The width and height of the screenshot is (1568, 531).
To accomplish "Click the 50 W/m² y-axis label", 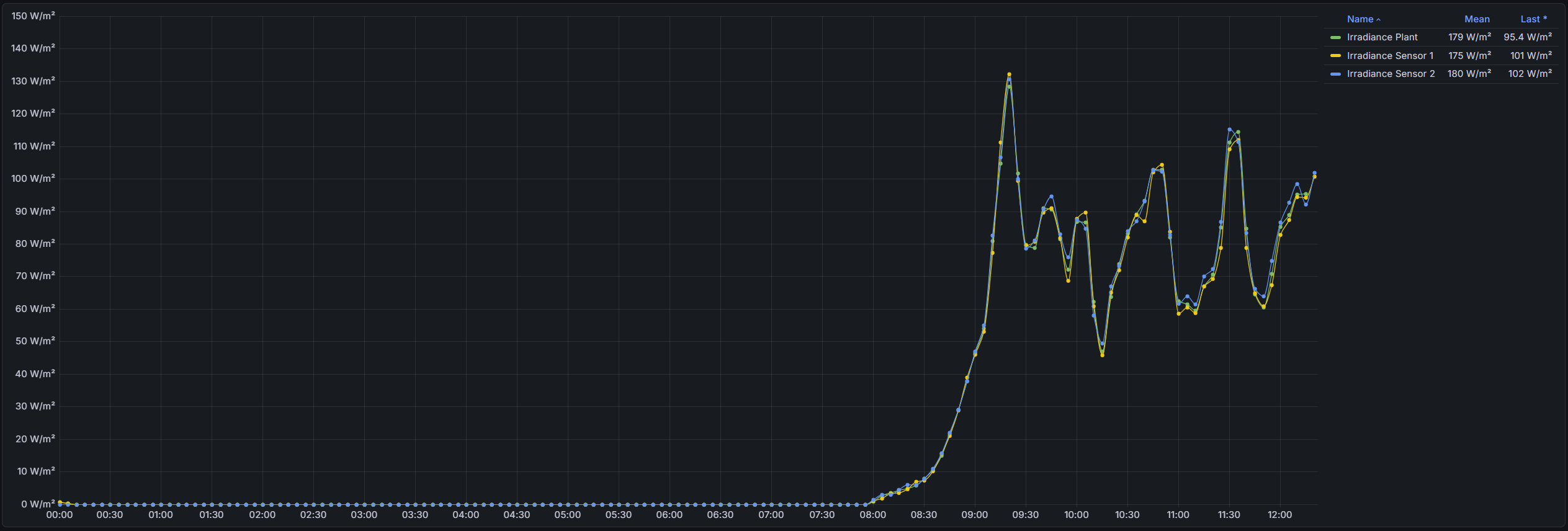I will [x=35, y=341].
